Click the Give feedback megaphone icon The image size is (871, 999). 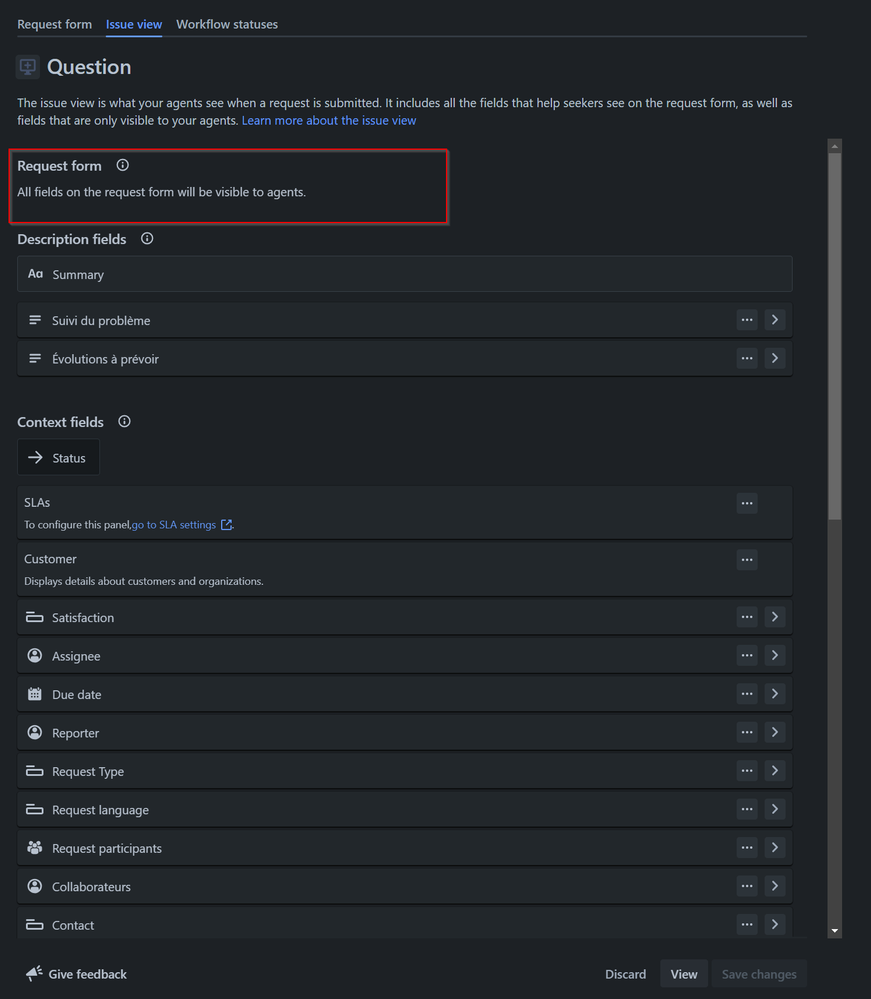[32, 973]
